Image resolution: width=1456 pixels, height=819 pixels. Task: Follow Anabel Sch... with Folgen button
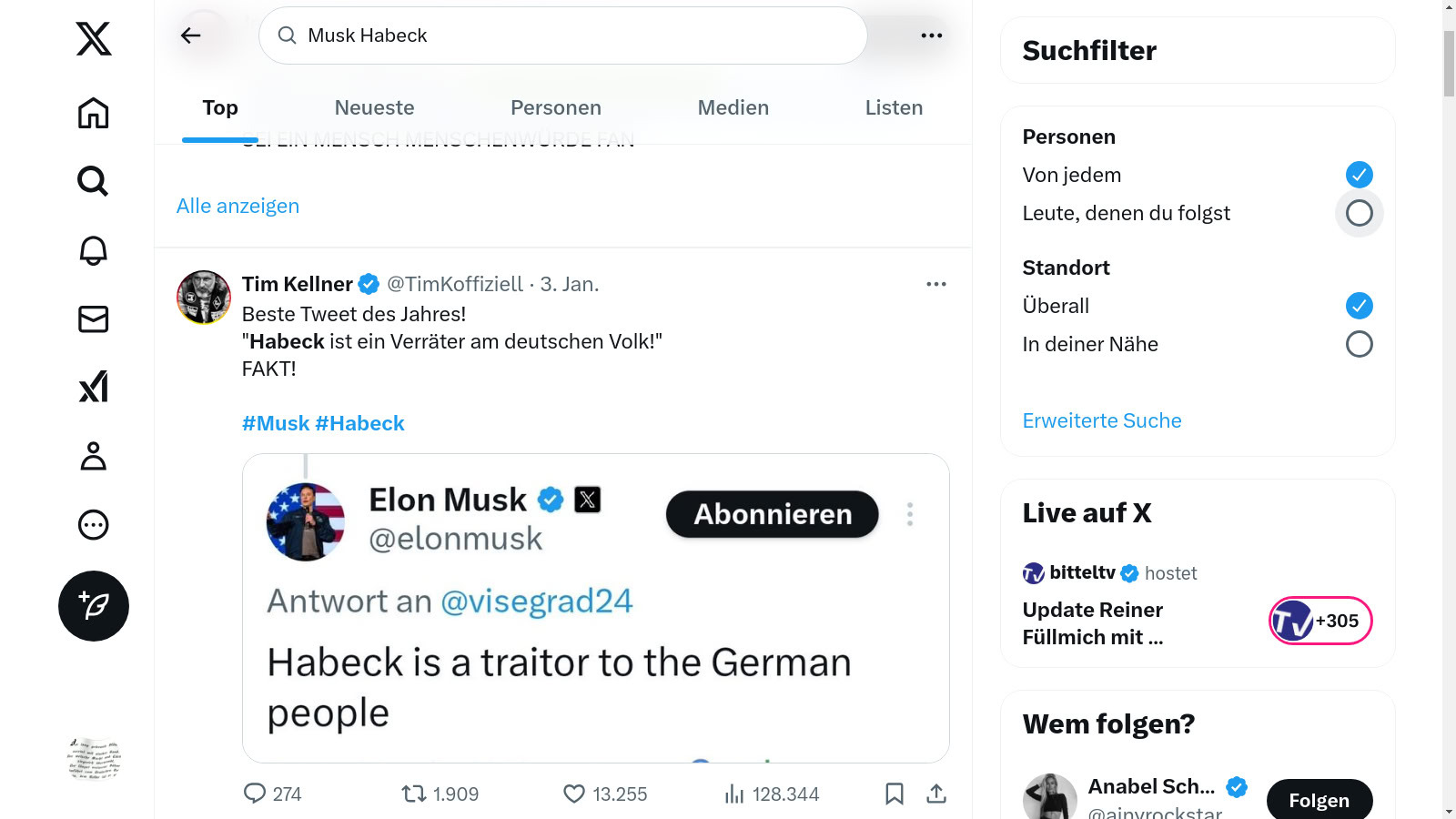[x=1319, y=800]
